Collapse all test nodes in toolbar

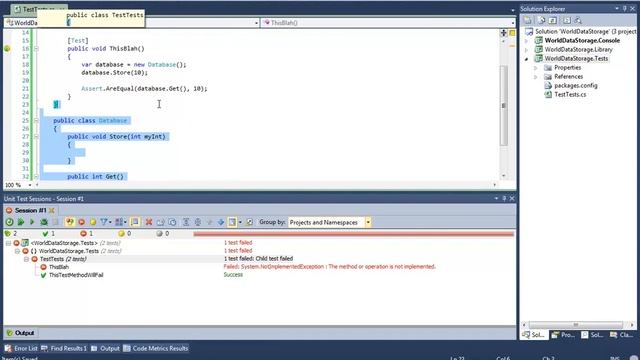198,222
